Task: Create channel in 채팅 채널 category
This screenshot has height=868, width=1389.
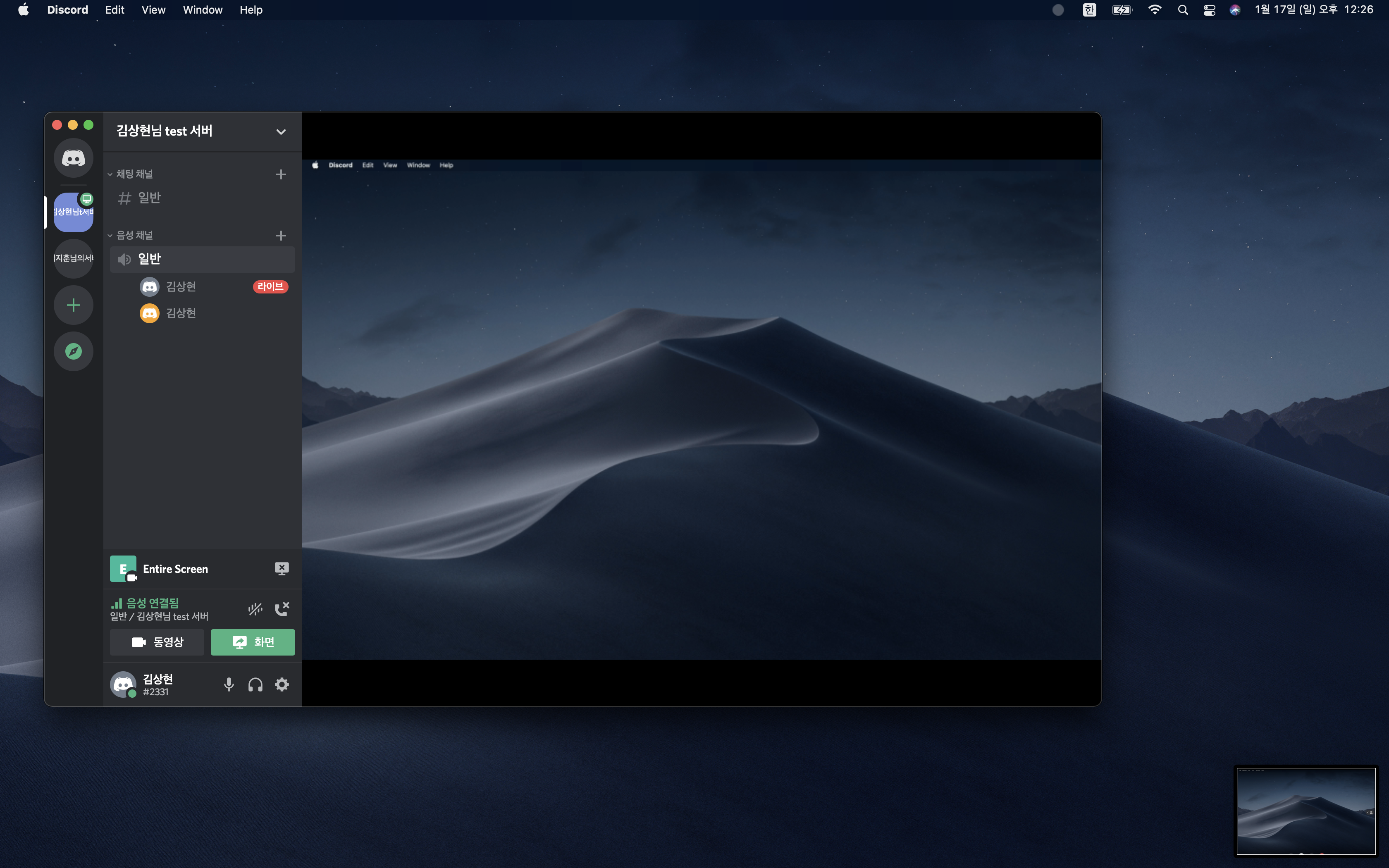Action: pyautogui.click(x=281, y=174)
